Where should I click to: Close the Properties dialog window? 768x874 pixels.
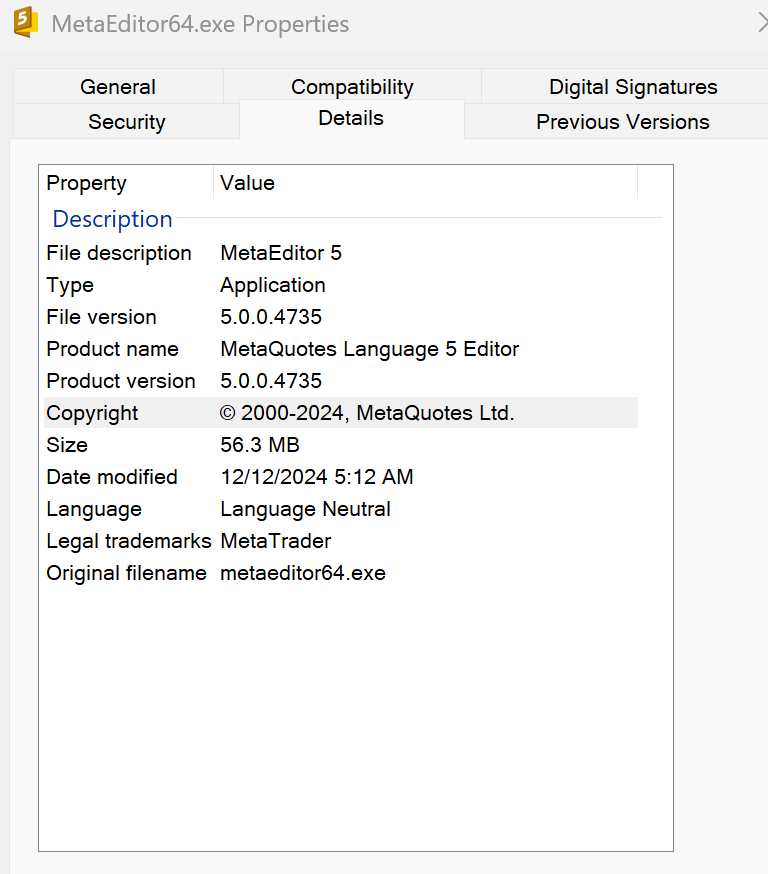(762, 23)
